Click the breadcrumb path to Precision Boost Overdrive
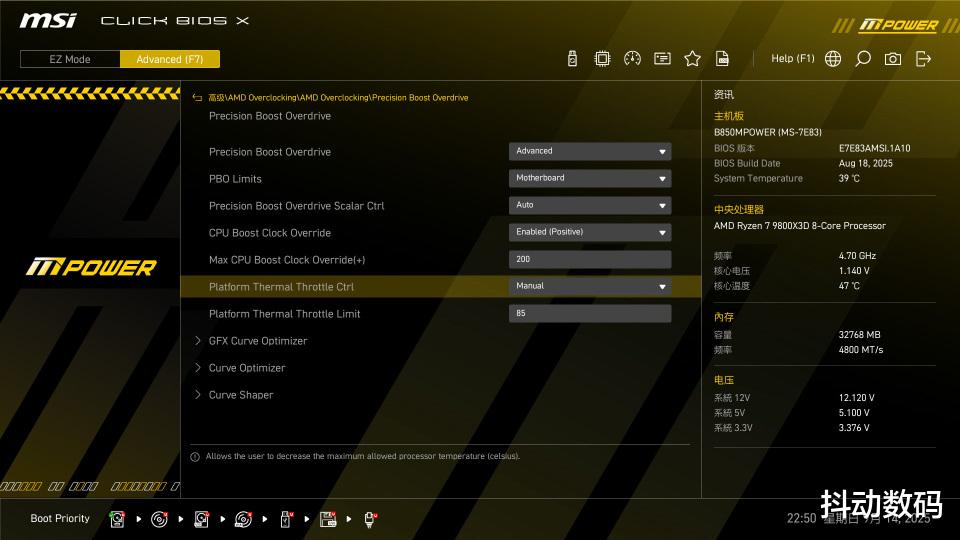This screenshot has width=960, height=540. click(338, 97)
